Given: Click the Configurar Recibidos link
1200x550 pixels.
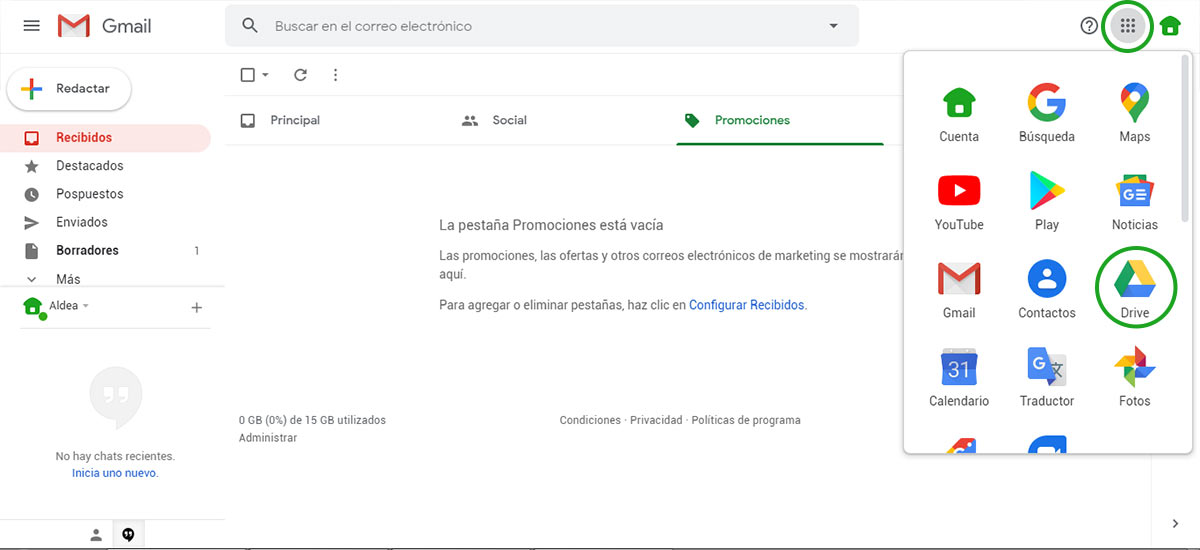Looking at the screenshot, I should pyautogui.click(x=747, y=305).
